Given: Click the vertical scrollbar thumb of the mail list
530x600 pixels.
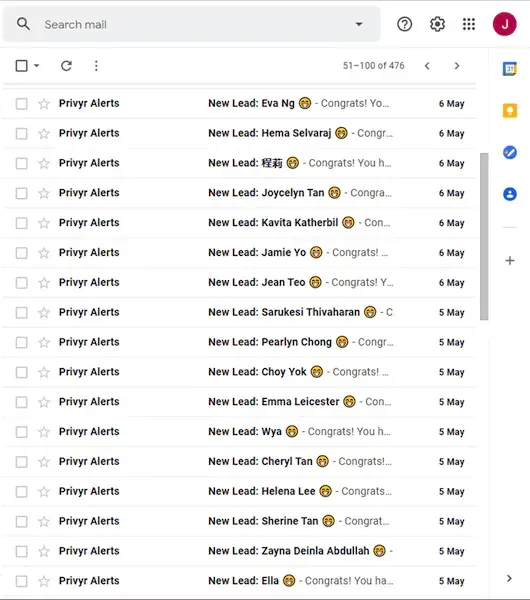Looking at the screenshot, I should point(484,236).
